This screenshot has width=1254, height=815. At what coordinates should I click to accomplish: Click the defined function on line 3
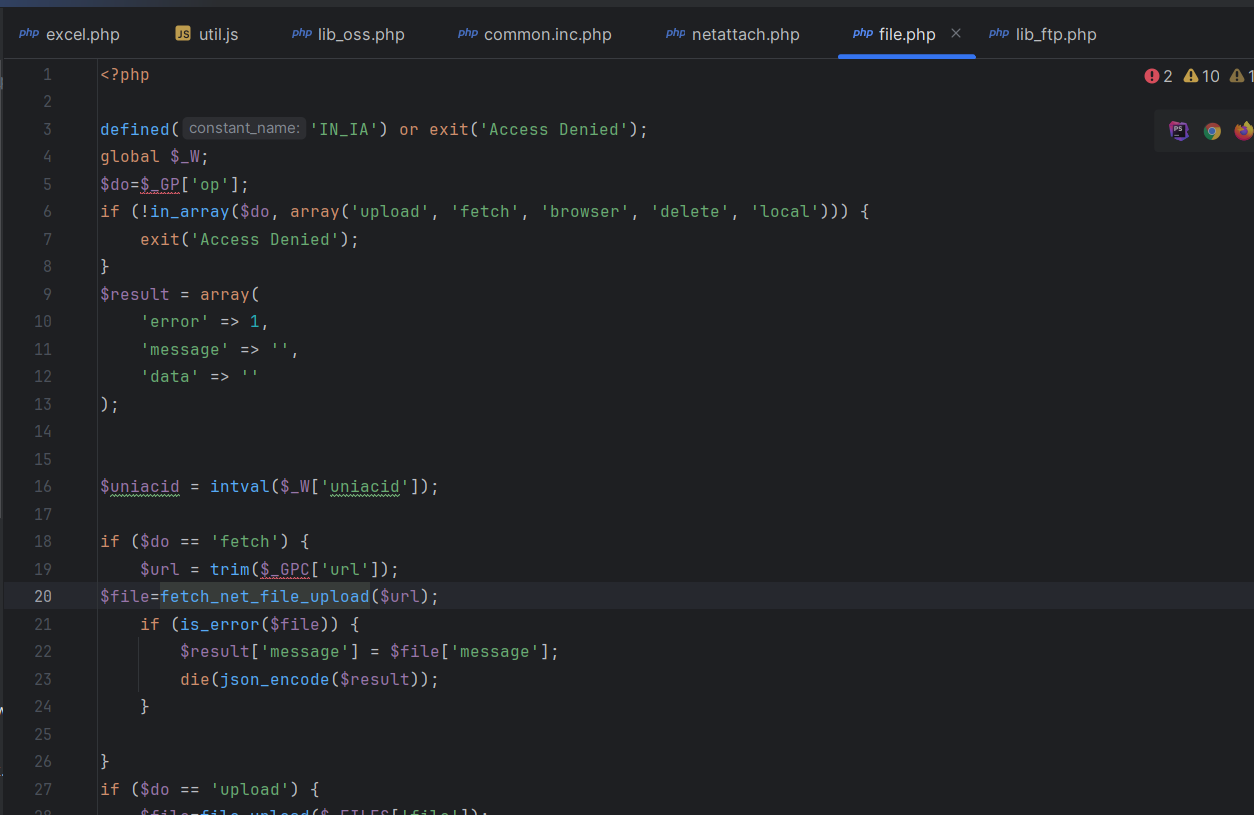135,129
